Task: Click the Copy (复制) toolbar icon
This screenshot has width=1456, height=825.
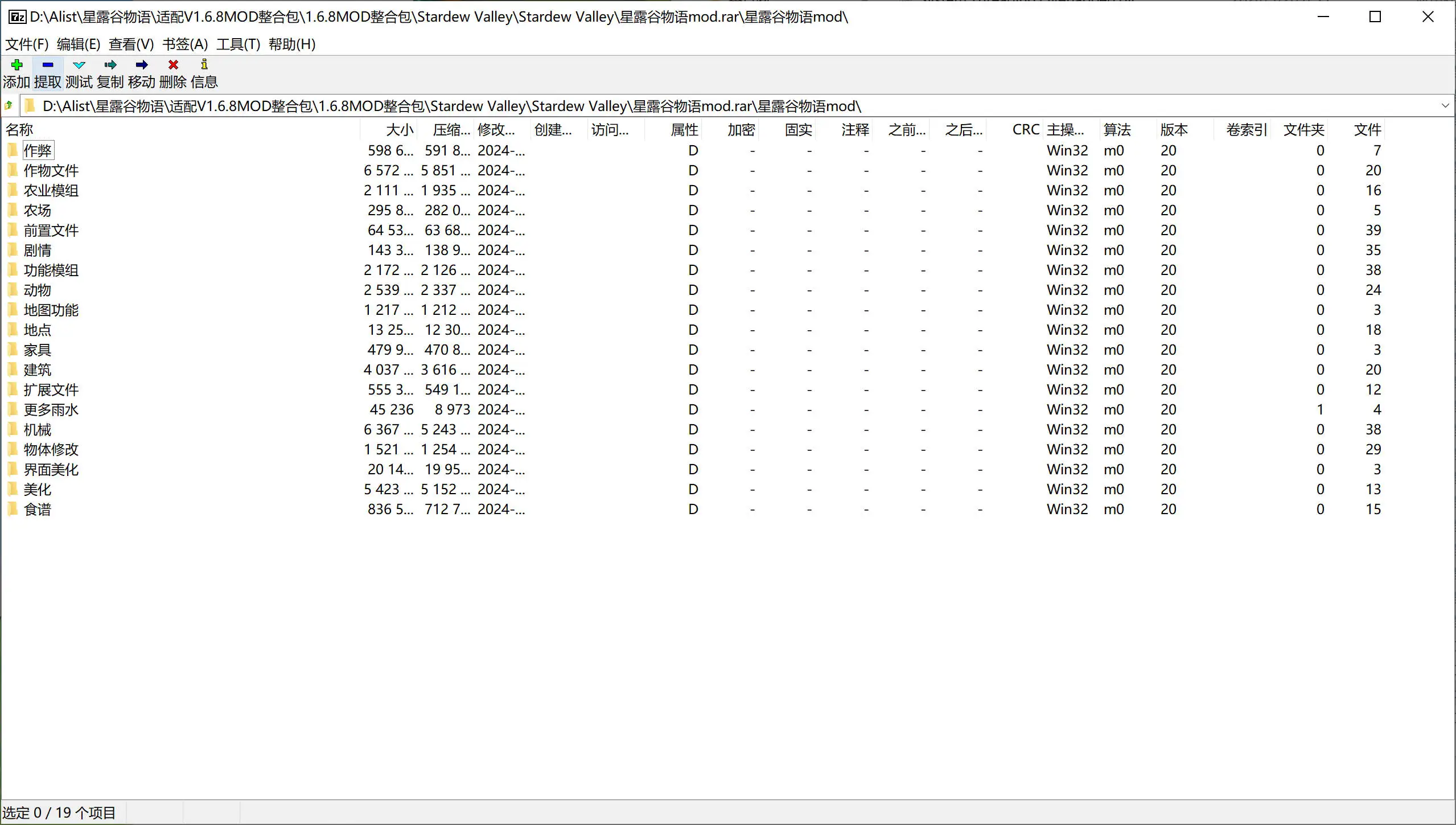Action: click(x=110, y=65)
